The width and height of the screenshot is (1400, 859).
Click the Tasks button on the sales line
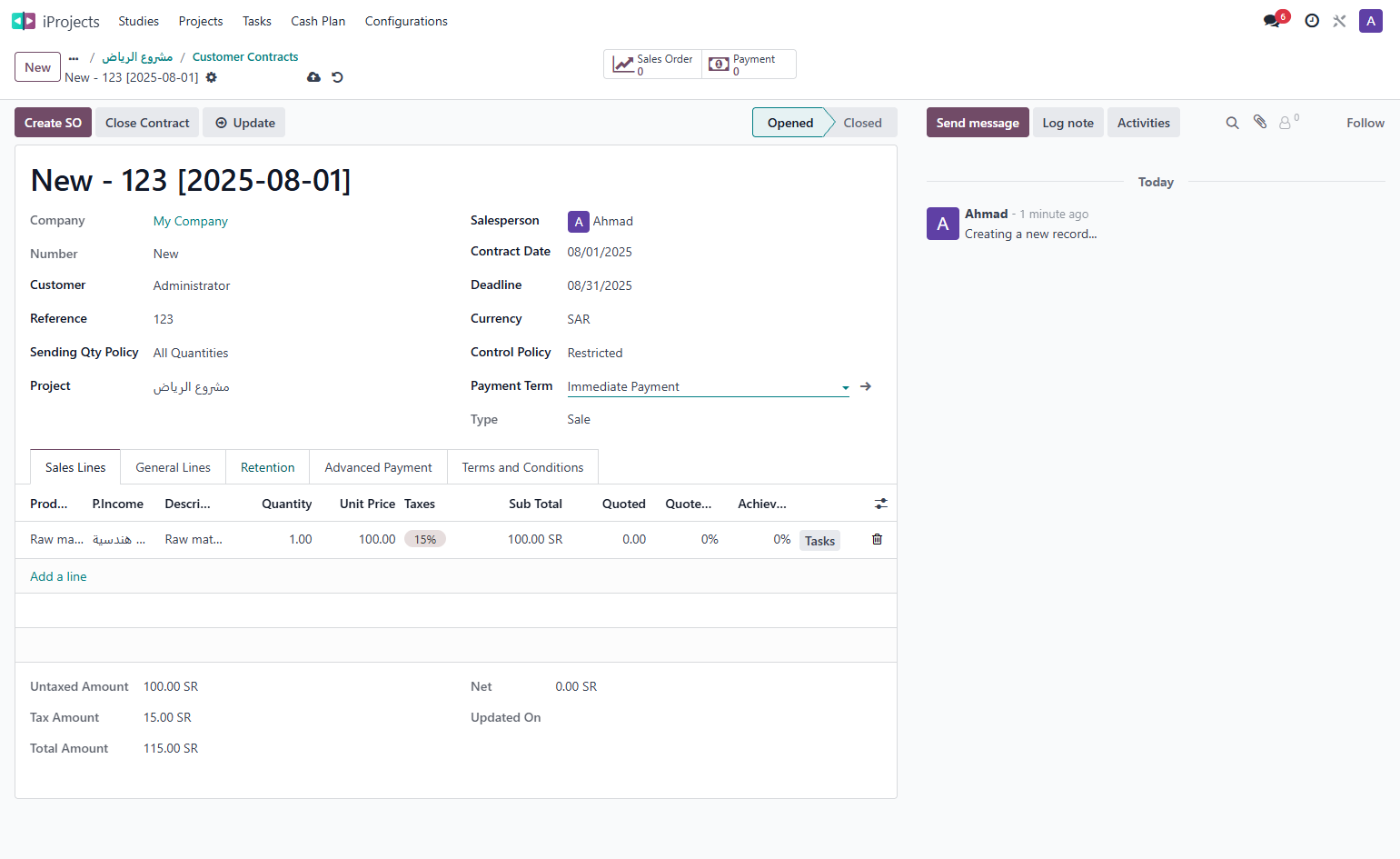click(819, 541)
